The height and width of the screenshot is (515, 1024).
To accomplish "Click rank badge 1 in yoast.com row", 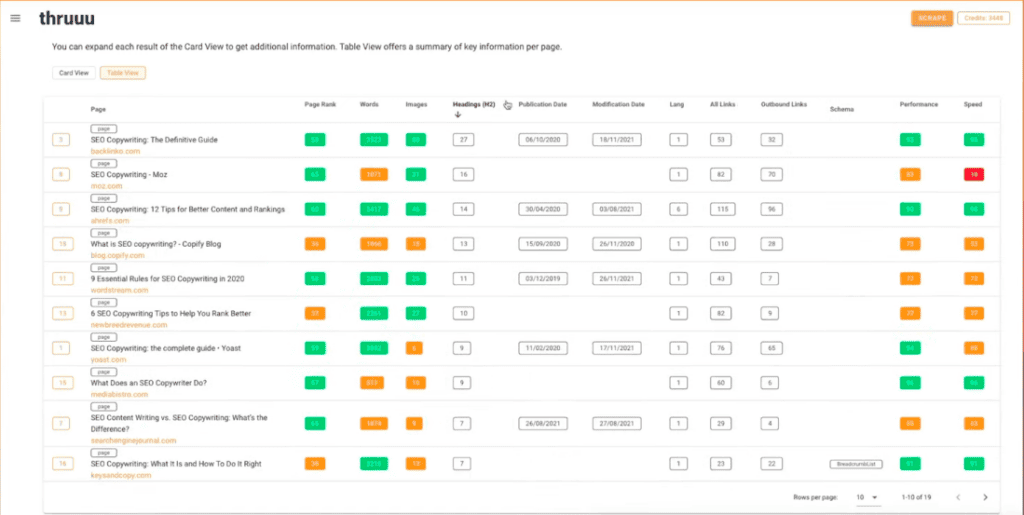I will point(61,348).
